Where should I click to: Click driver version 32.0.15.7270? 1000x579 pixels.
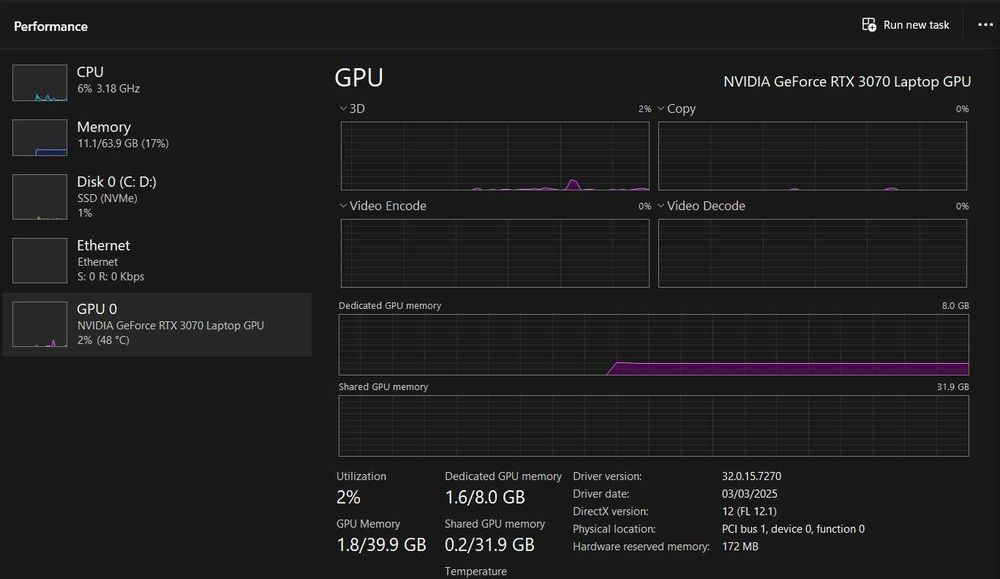coord(751,476)
